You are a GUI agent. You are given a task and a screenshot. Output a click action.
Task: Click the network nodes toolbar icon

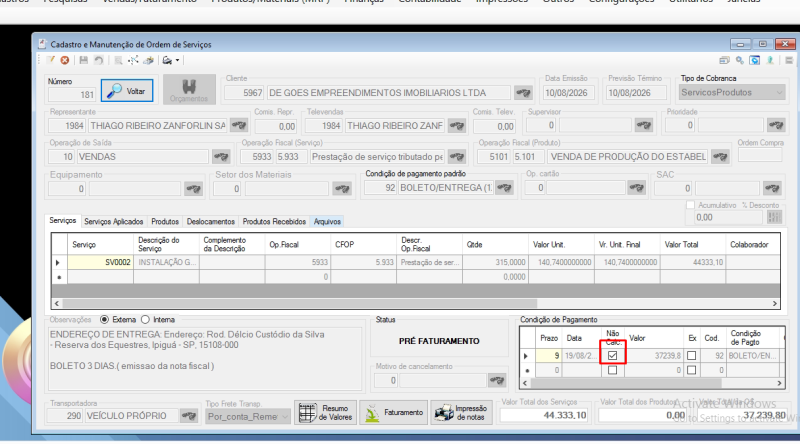pos(133,60)
